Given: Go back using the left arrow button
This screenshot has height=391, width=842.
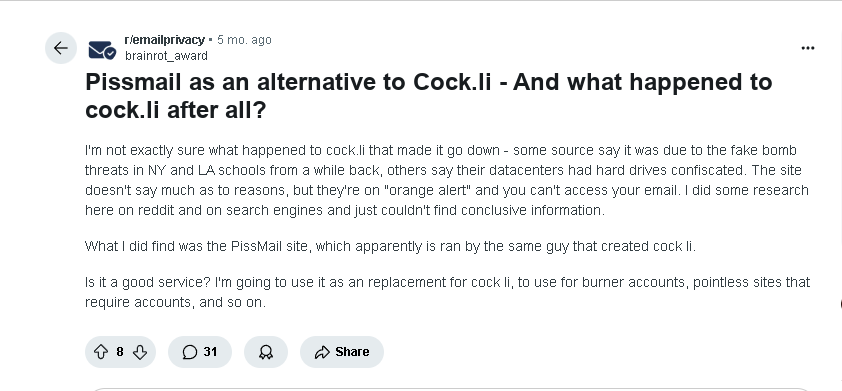Looking at the screenshot, I should point(61,48).
